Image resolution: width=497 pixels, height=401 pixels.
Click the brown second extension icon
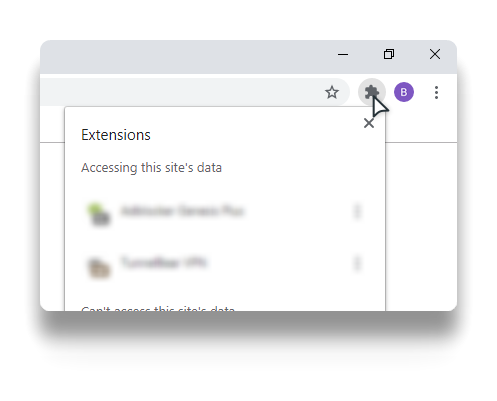click(99, 267)
